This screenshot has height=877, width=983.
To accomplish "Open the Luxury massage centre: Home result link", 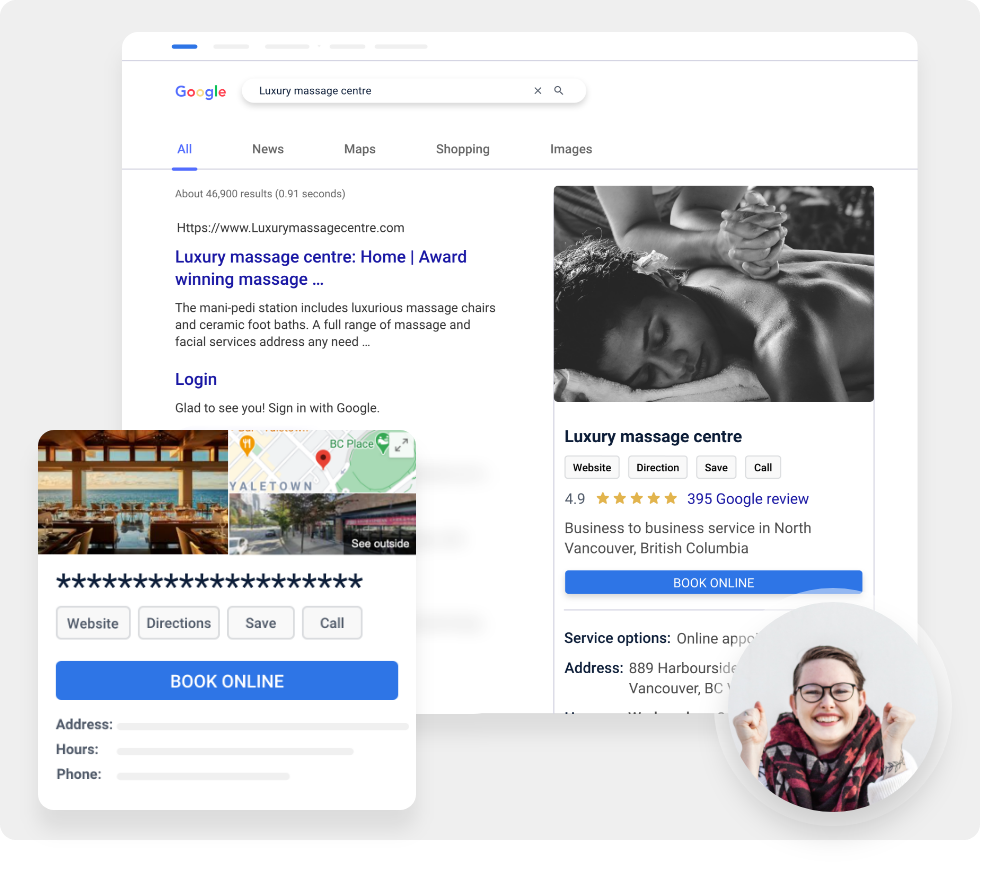I will point(320,268).
